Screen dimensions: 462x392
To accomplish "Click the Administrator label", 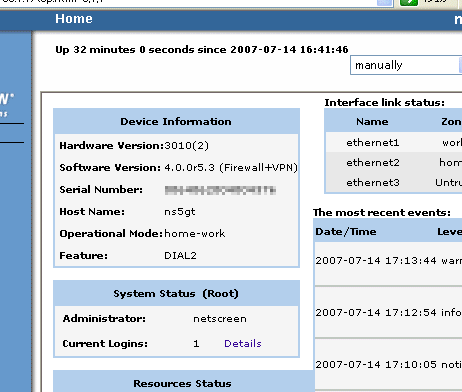I will [104, 318].
